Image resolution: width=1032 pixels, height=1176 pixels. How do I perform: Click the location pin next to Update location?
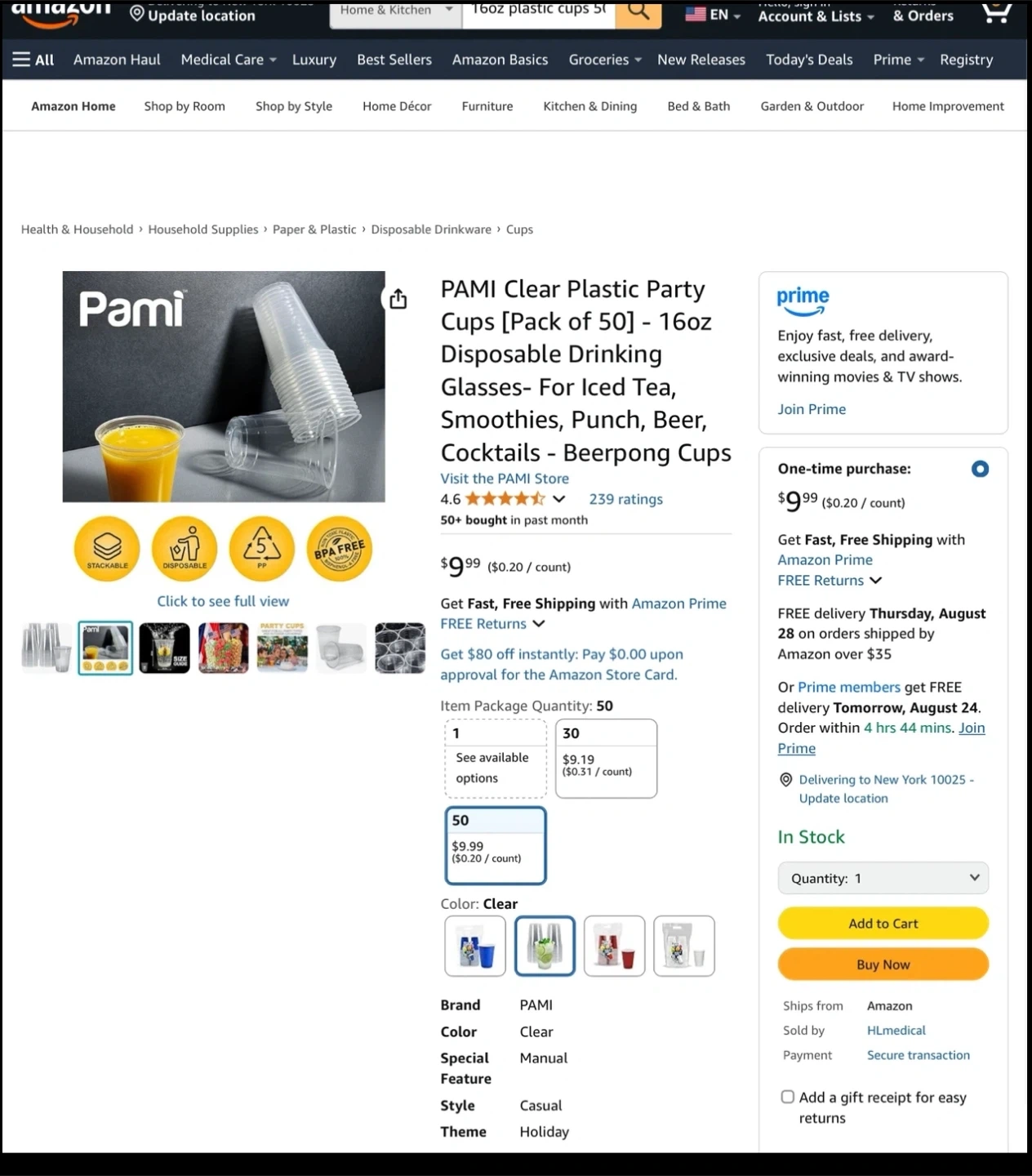[137, 14]
